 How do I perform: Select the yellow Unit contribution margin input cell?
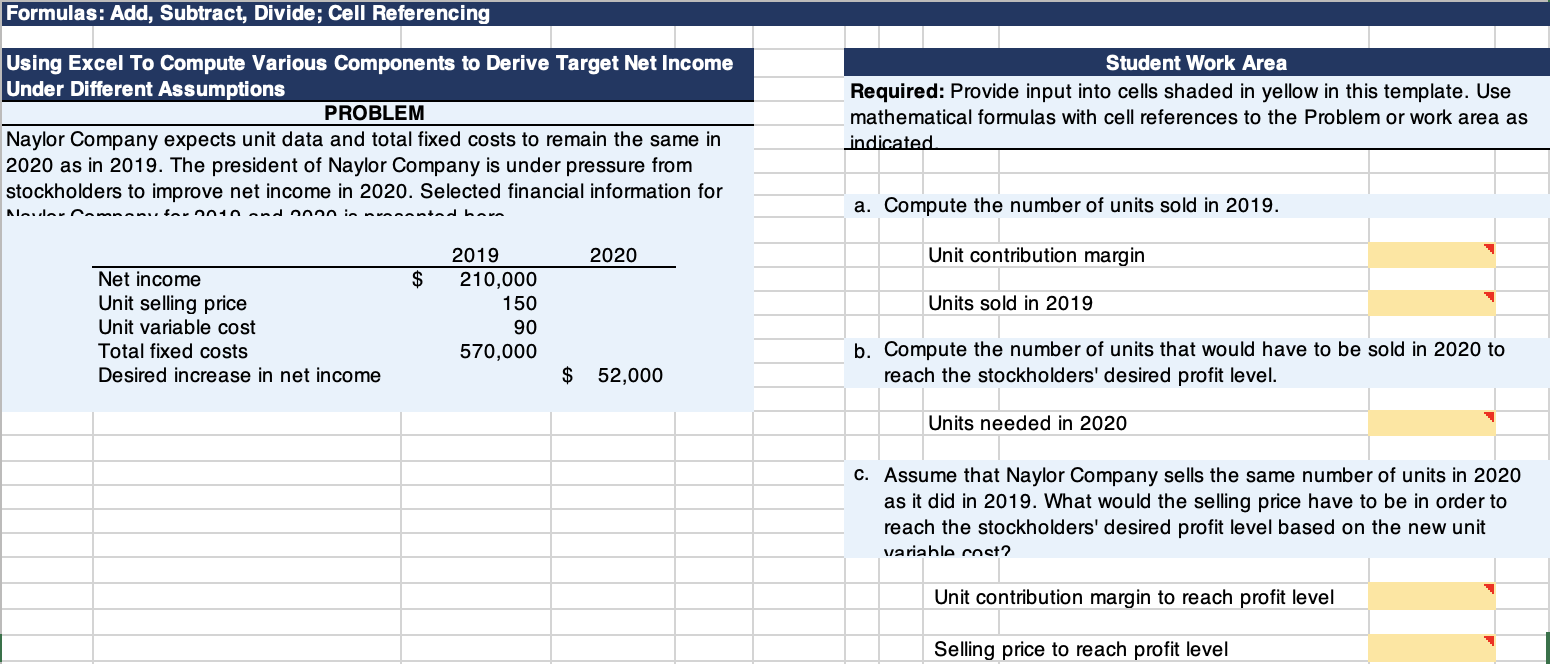[1430, 255]
